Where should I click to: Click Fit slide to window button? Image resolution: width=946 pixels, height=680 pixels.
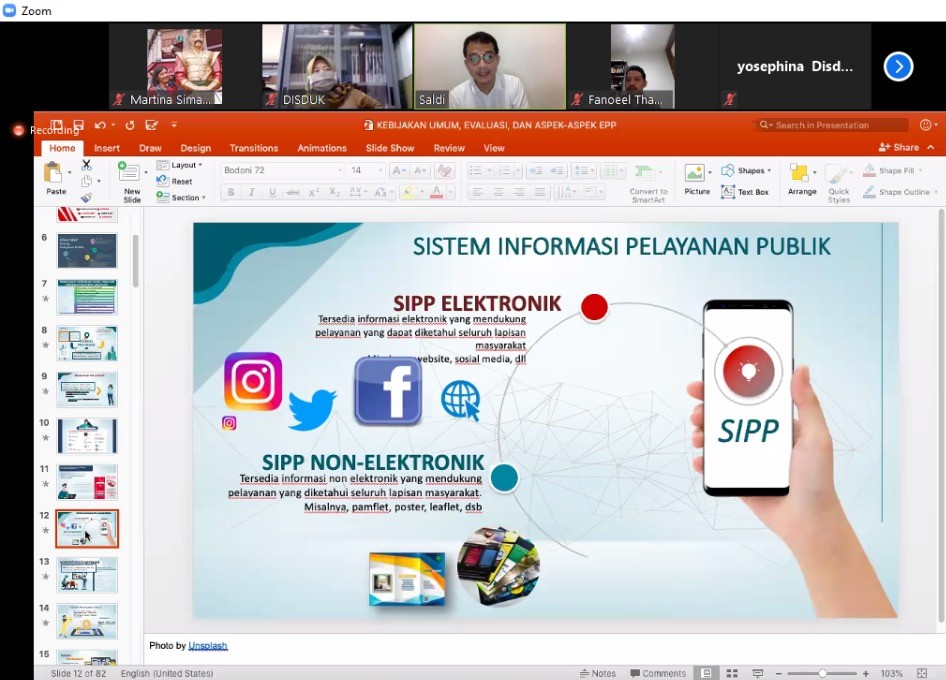pyautogui.click(x=921, y=673)
